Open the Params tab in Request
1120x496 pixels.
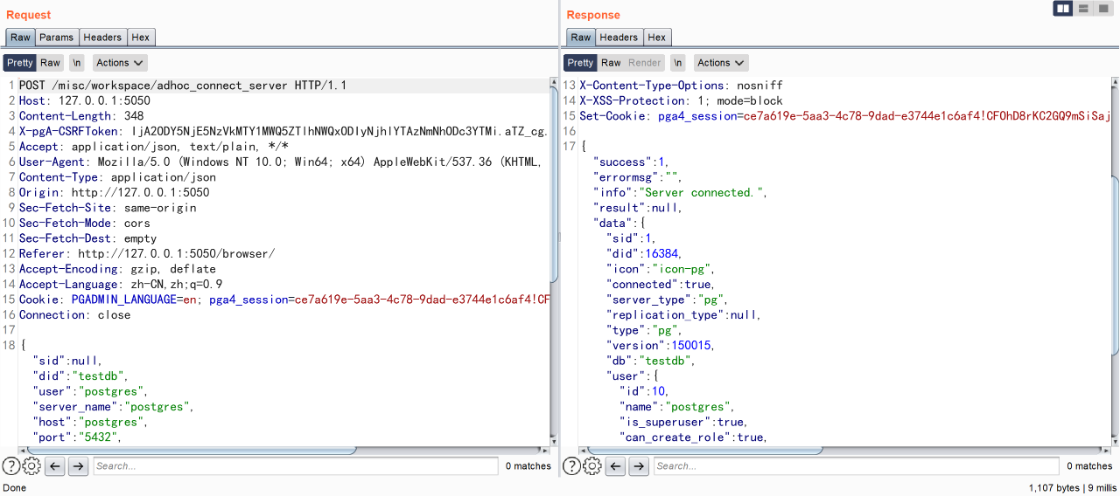click(57, 37)
